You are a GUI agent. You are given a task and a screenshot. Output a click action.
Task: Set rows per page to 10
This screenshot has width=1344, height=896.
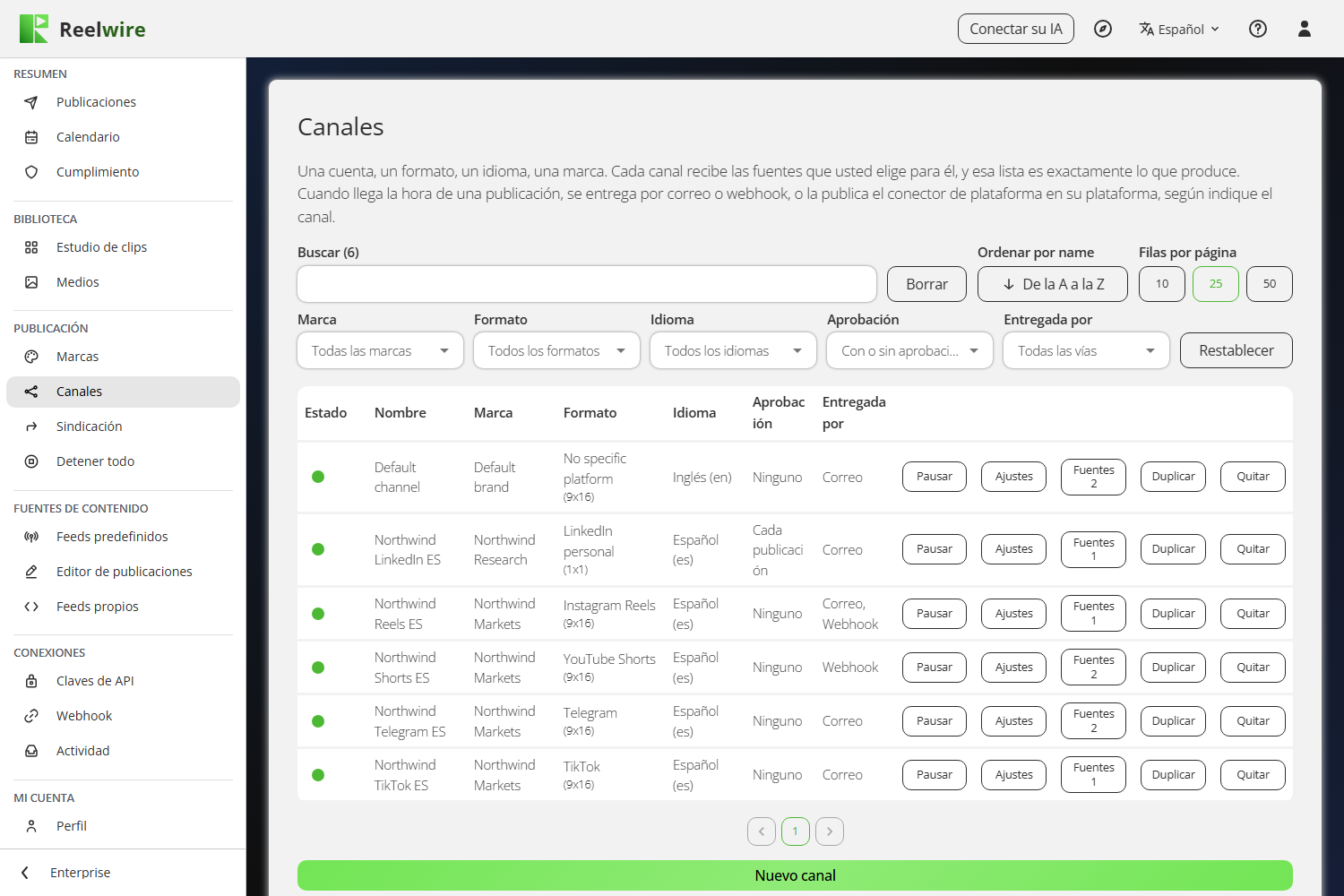point(1162,284)
